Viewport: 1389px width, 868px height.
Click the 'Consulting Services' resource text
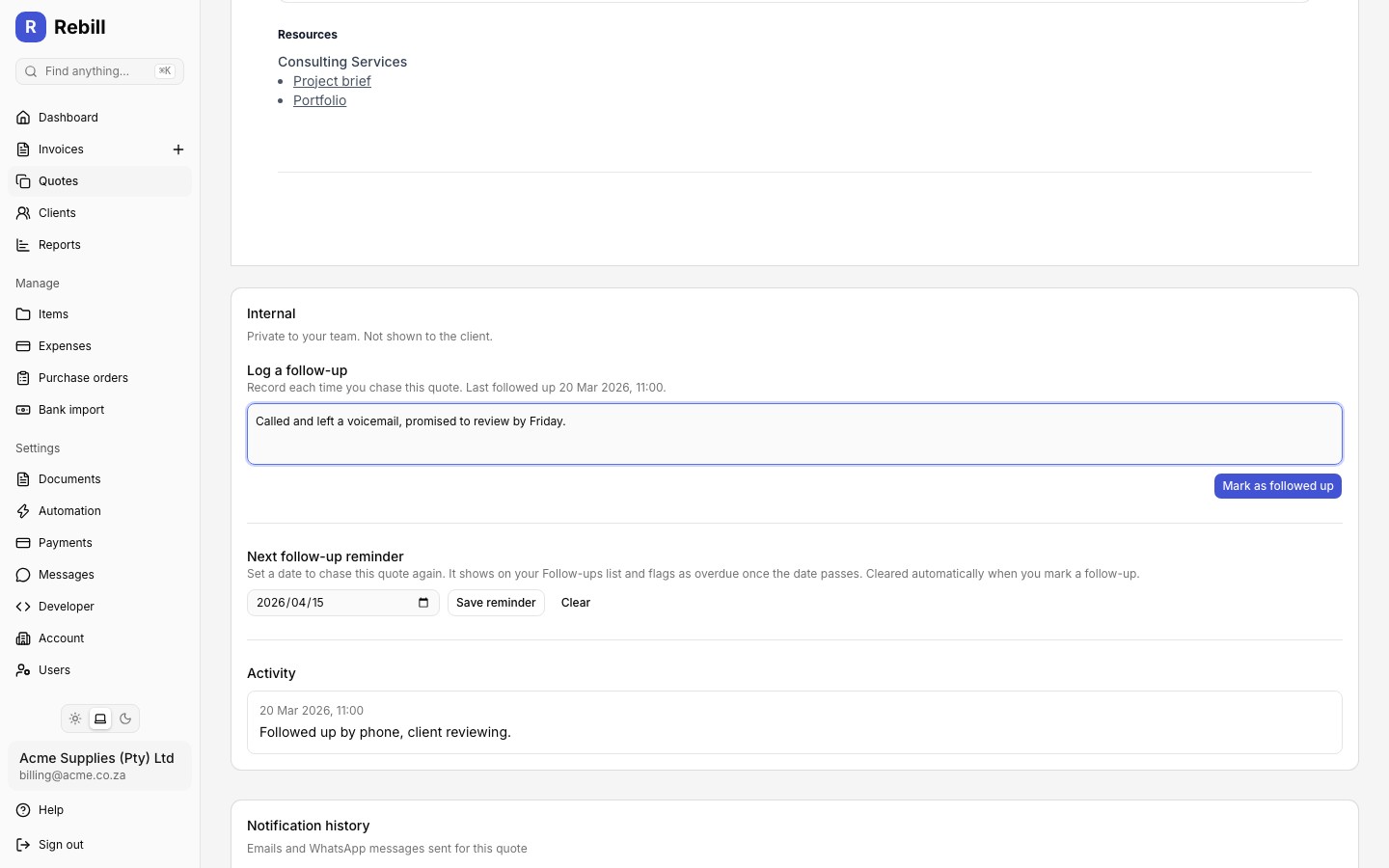click(x=342, y=62)
